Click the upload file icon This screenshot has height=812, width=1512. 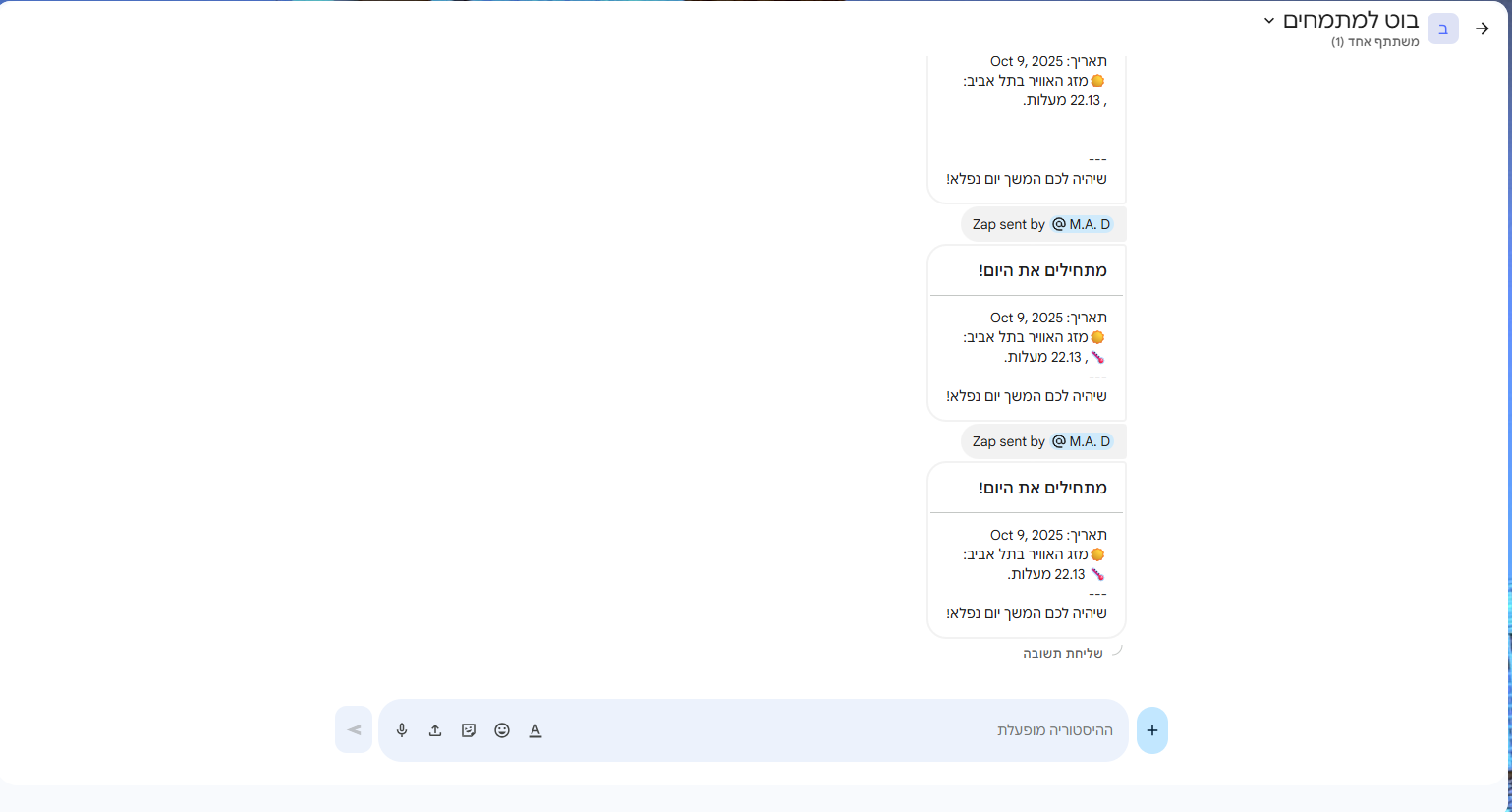[x=435, y=730]
